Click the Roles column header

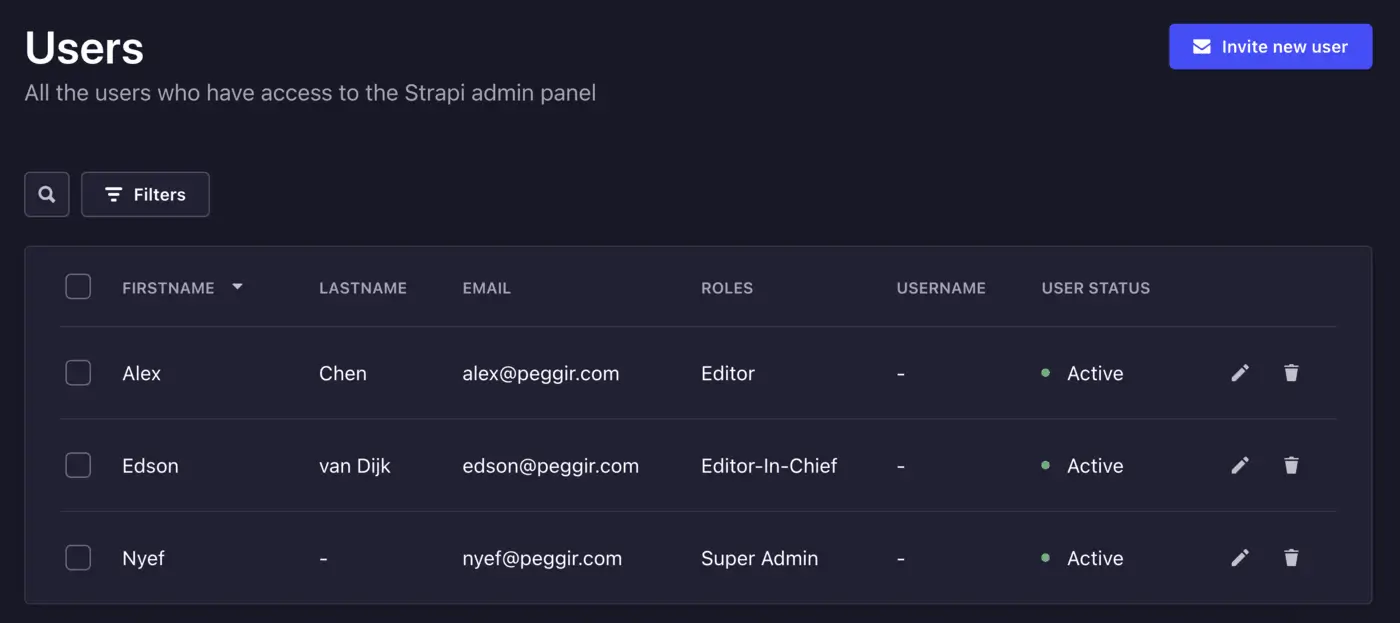point(726,288)
